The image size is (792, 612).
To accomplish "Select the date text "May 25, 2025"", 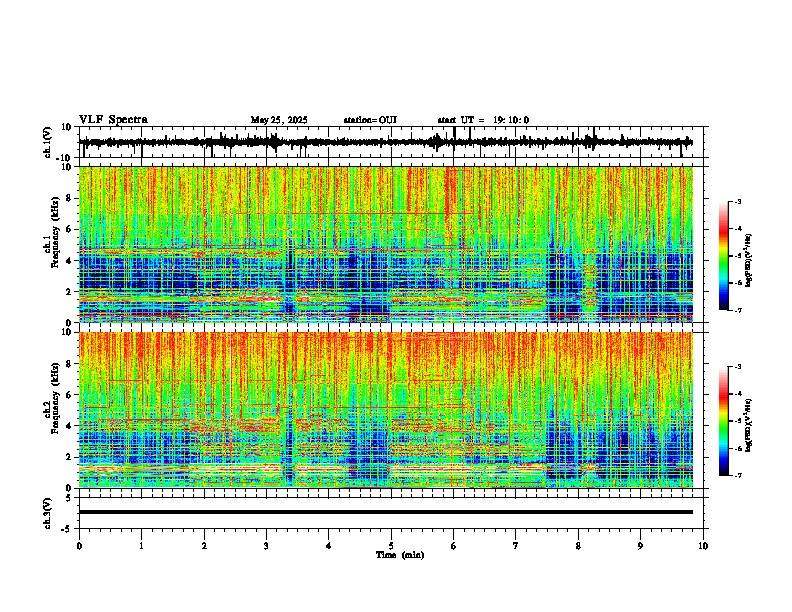I will tap(279, 120).
